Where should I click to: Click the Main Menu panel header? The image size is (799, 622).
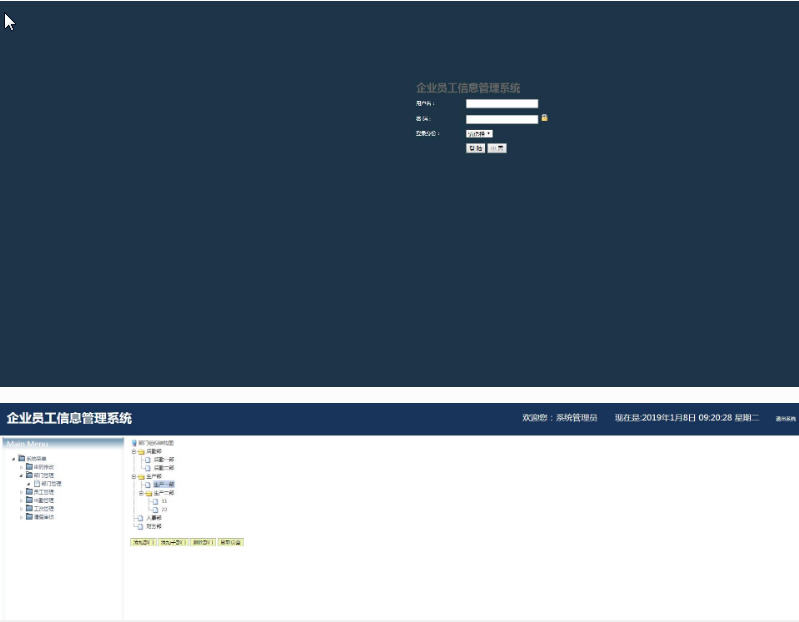(x=63, y=444)
